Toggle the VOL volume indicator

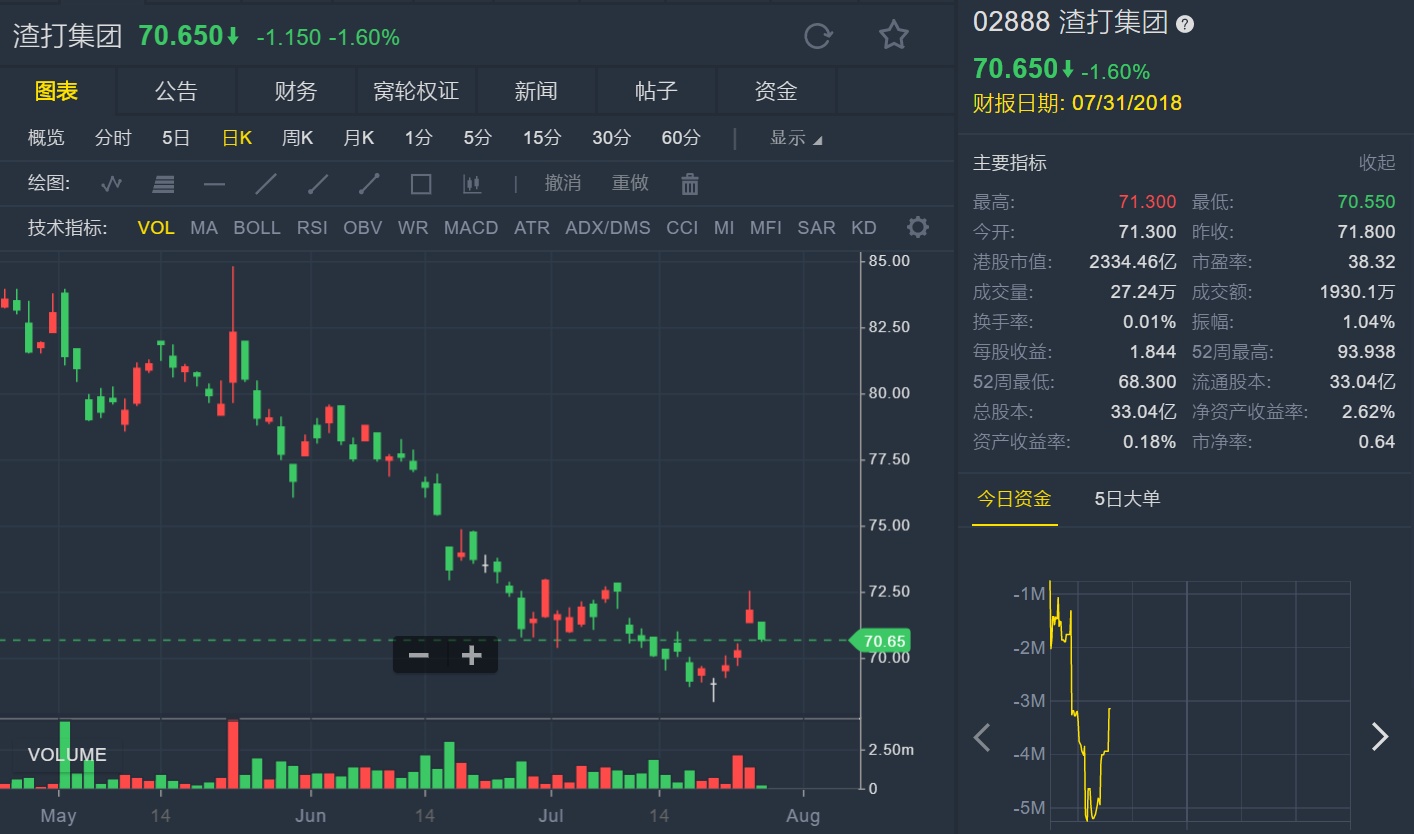[156, 228]
